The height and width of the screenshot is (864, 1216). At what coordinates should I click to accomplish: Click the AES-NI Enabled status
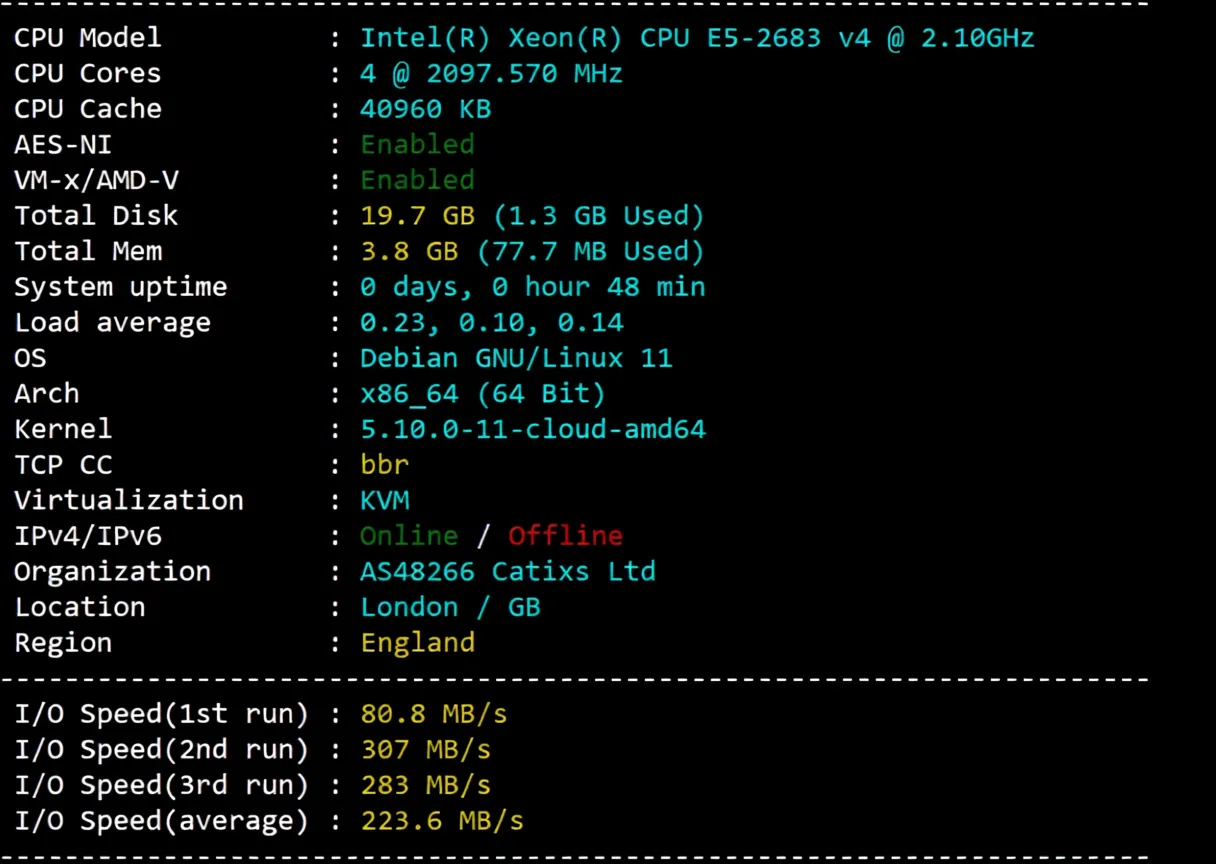417,144
